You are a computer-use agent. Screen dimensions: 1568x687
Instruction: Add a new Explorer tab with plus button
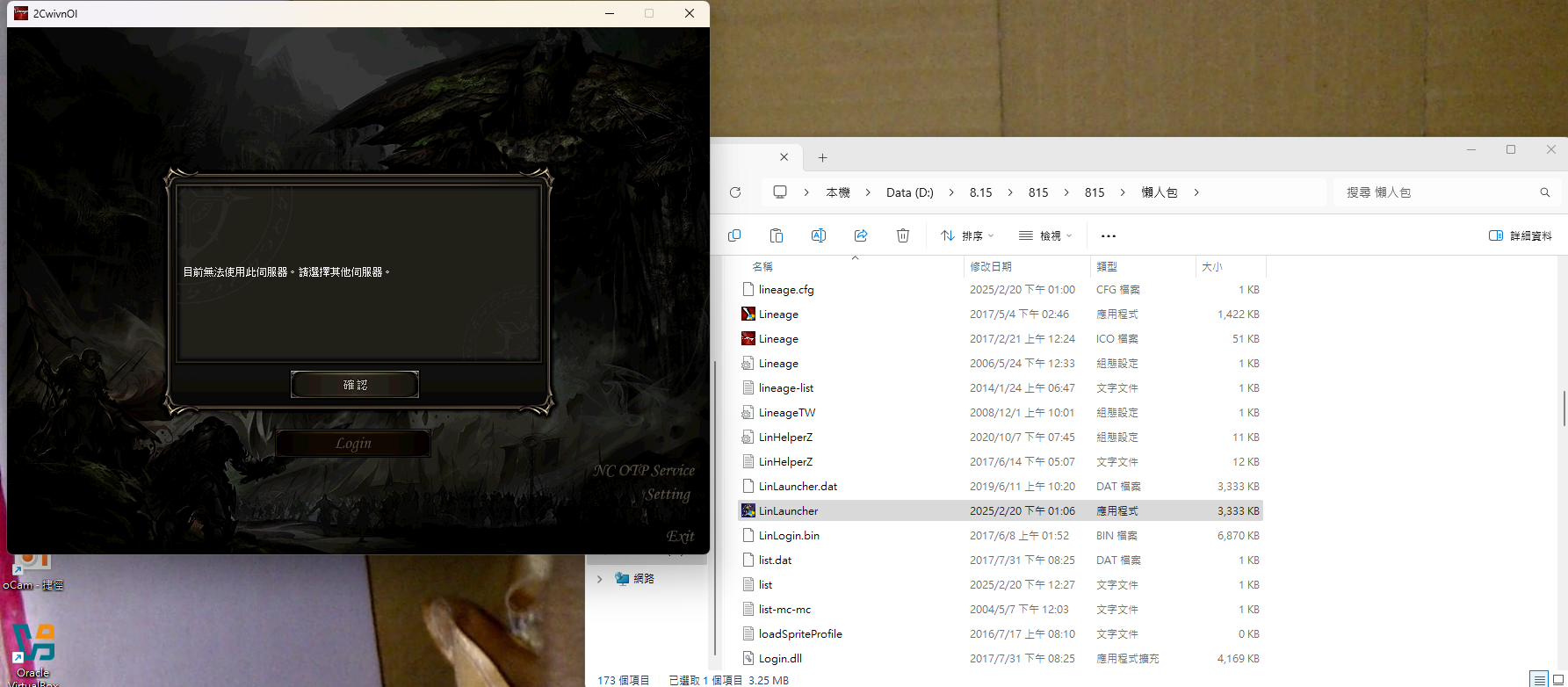(x=822, y=158)
